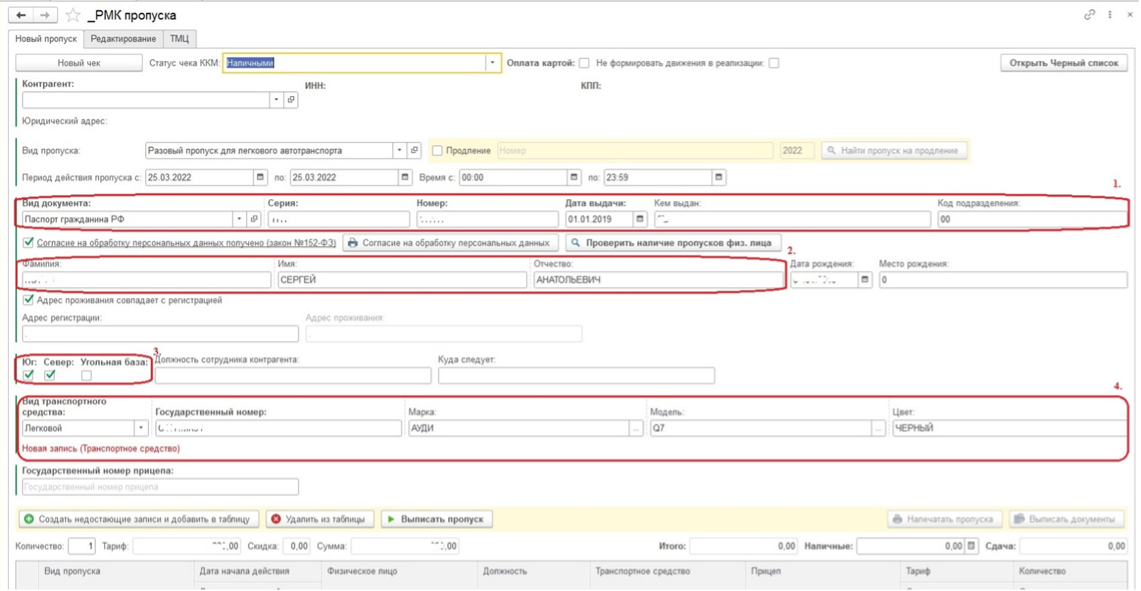Viewport: 1141px width, 591px height.
Task: Focus the Имя field containing СЕРГЕЙ
Action: (401, 279)
